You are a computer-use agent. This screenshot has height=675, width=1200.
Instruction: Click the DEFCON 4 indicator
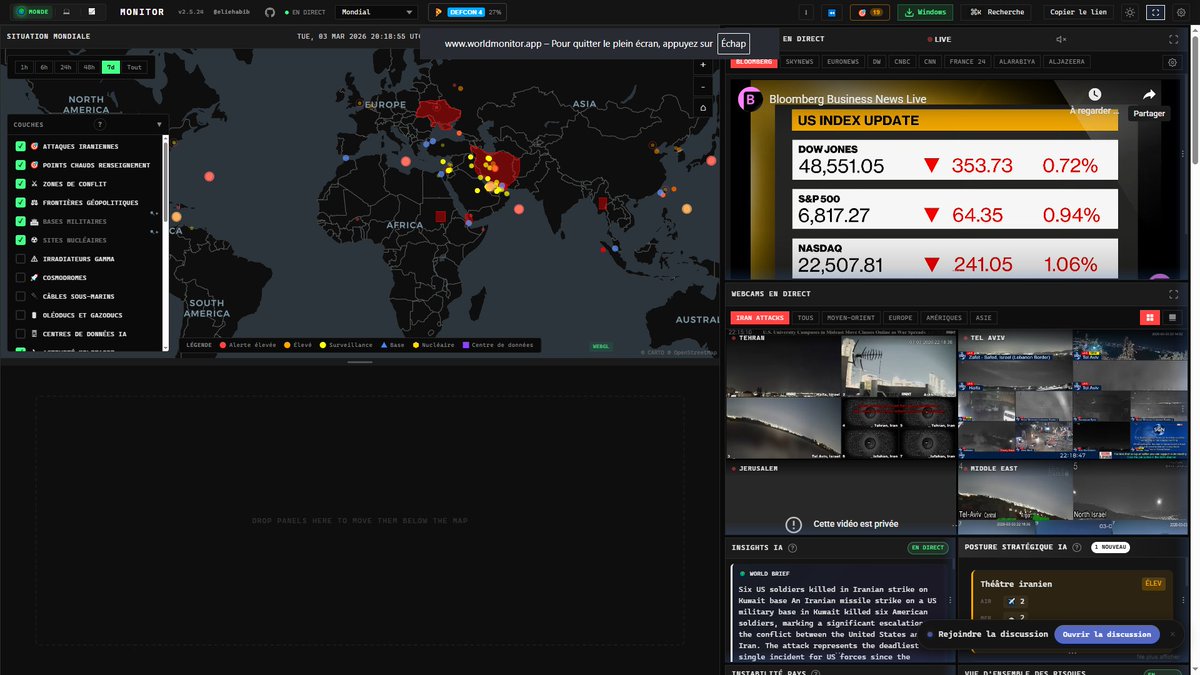click(x=468, y=12)
